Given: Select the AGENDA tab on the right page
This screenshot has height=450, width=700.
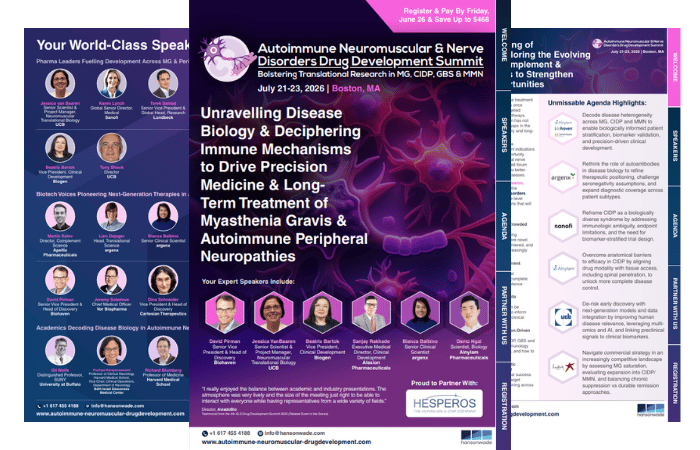Looking at the screenshot, I should 674,225.
